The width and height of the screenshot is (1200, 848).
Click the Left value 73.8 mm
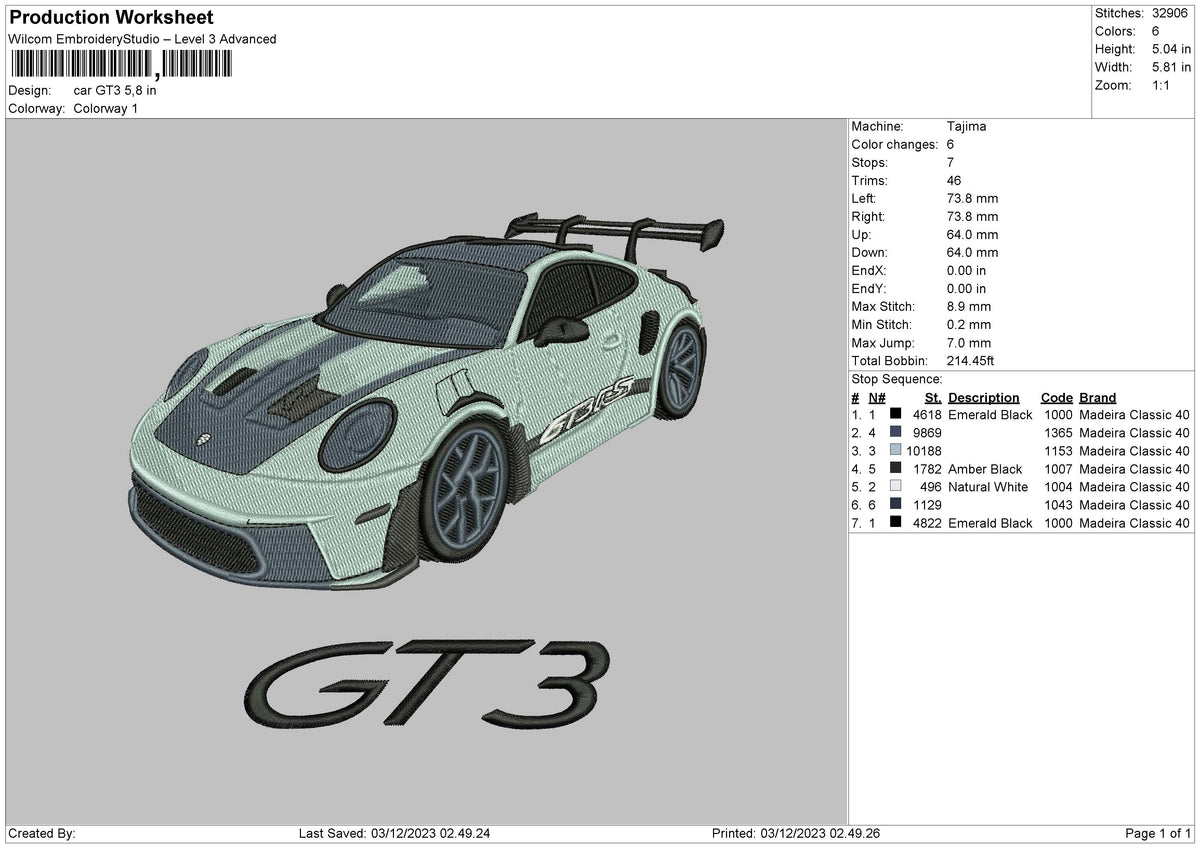point(972,199)
